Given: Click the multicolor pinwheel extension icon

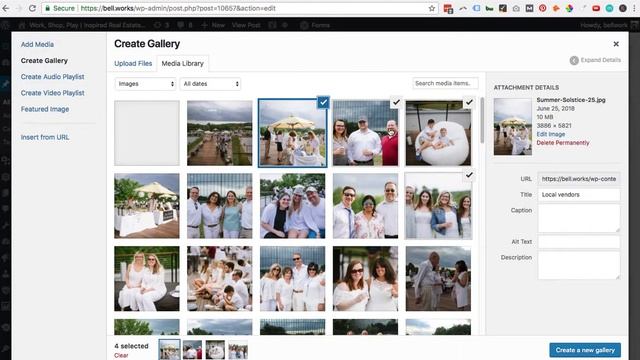Looking at the screenshot, I should [x=569, y=8].
